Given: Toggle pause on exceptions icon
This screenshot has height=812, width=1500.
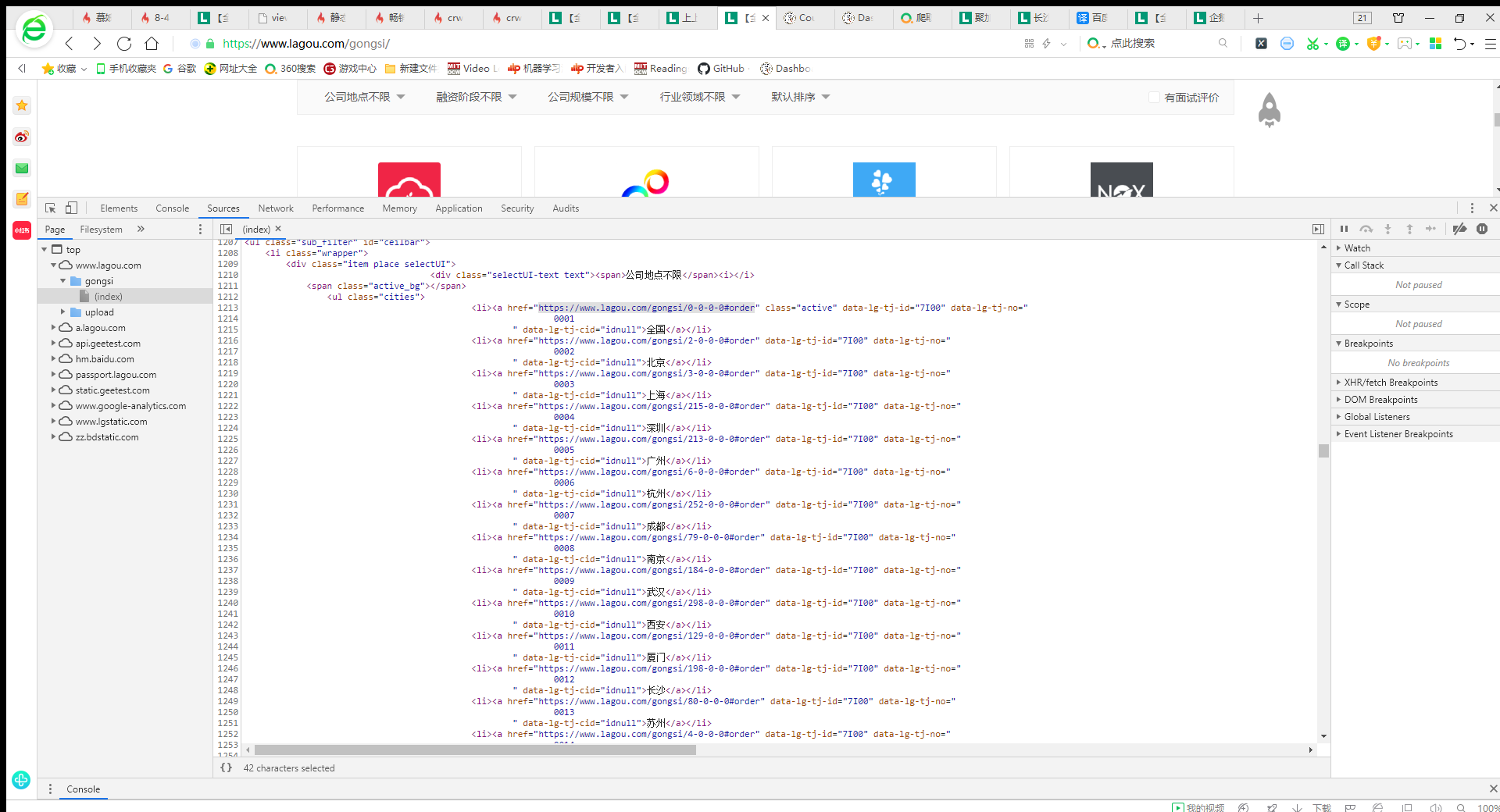Looking at the screenshot, I should [x=1482, y=229].
